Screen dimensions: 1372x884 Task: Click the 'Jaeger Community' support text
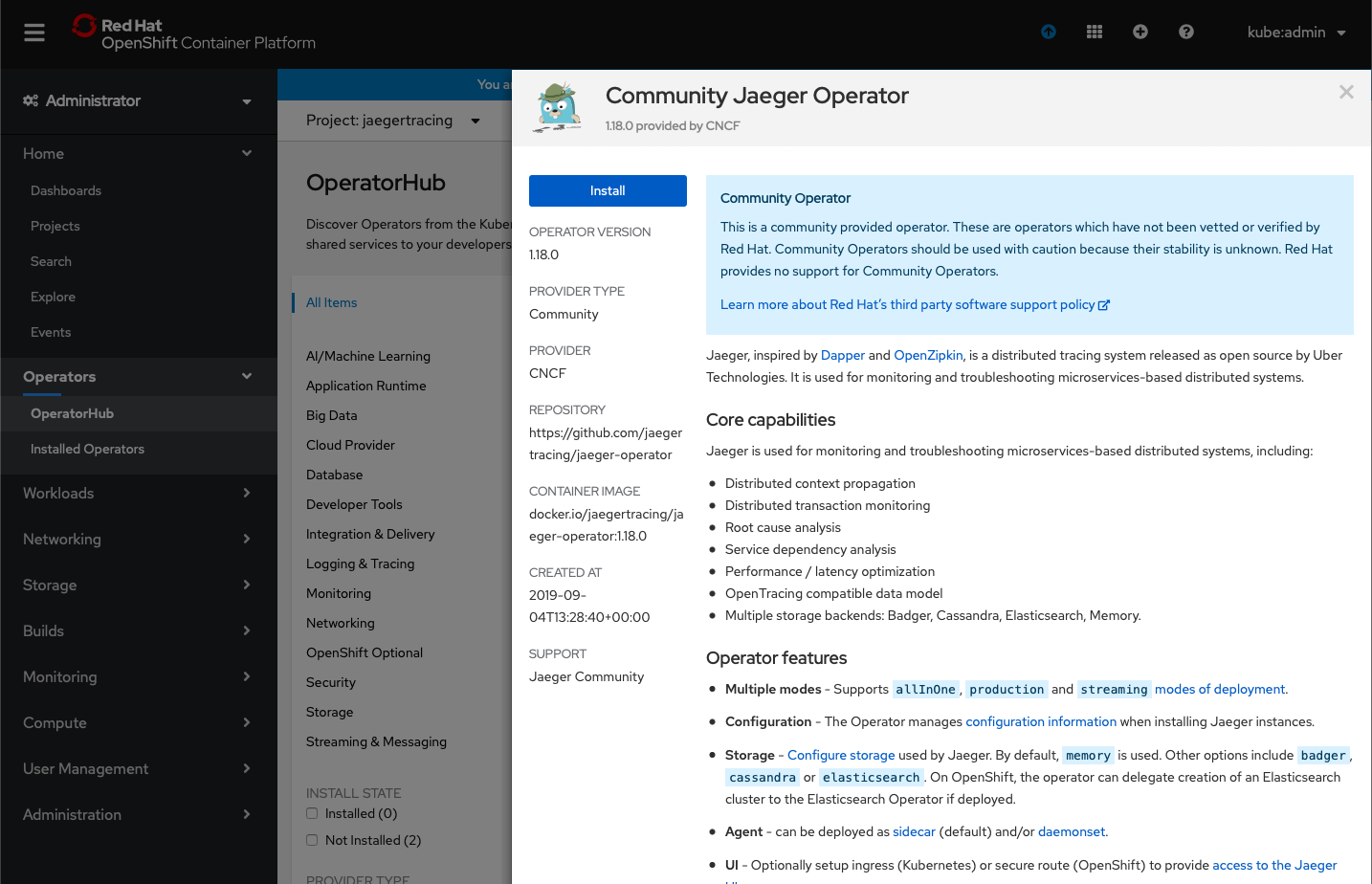586,676
